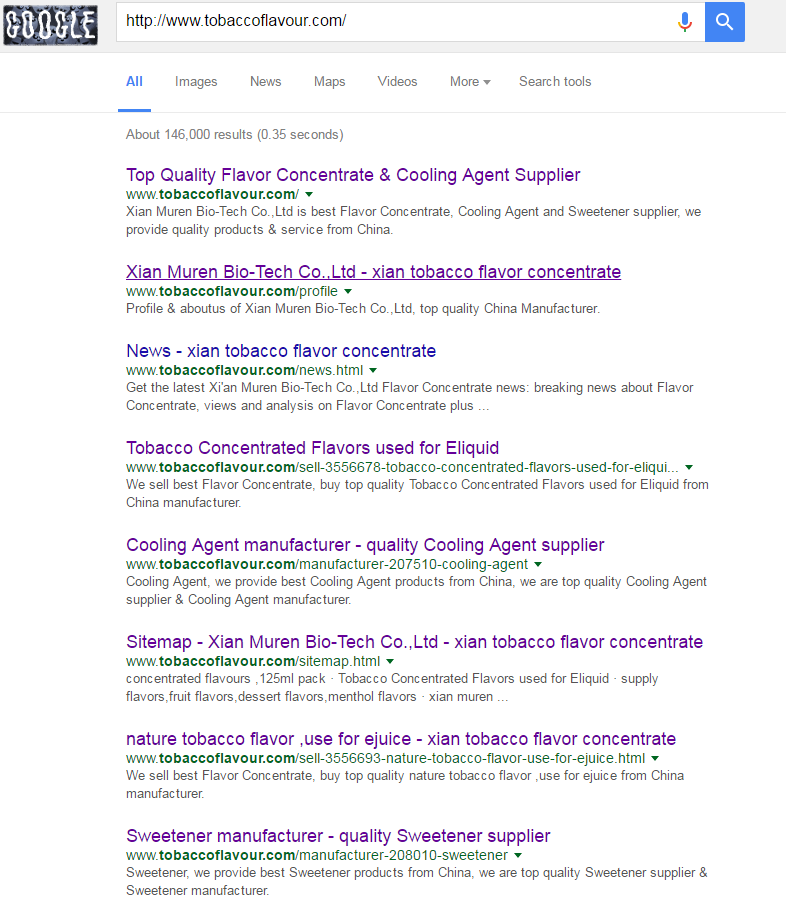
Task: Open 'Sweetener manufacturer - quality Sweetener supplier' result
Action: (x=338, y=836)
